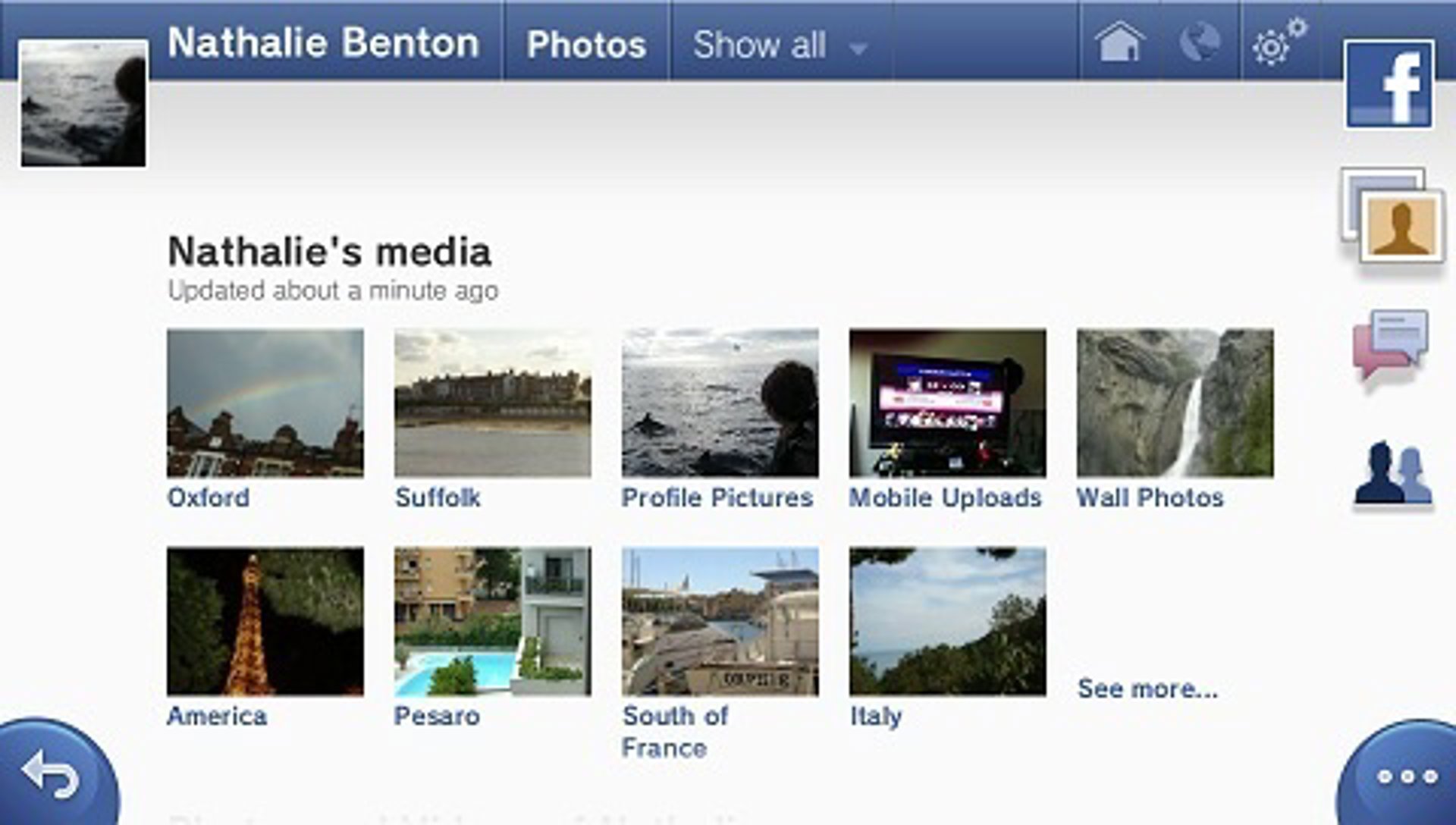This screenshot has height=825, width=1456.
Task: Open the chat messages sidebar icon
Action: pyautogui.click(x=1391, y=343)
